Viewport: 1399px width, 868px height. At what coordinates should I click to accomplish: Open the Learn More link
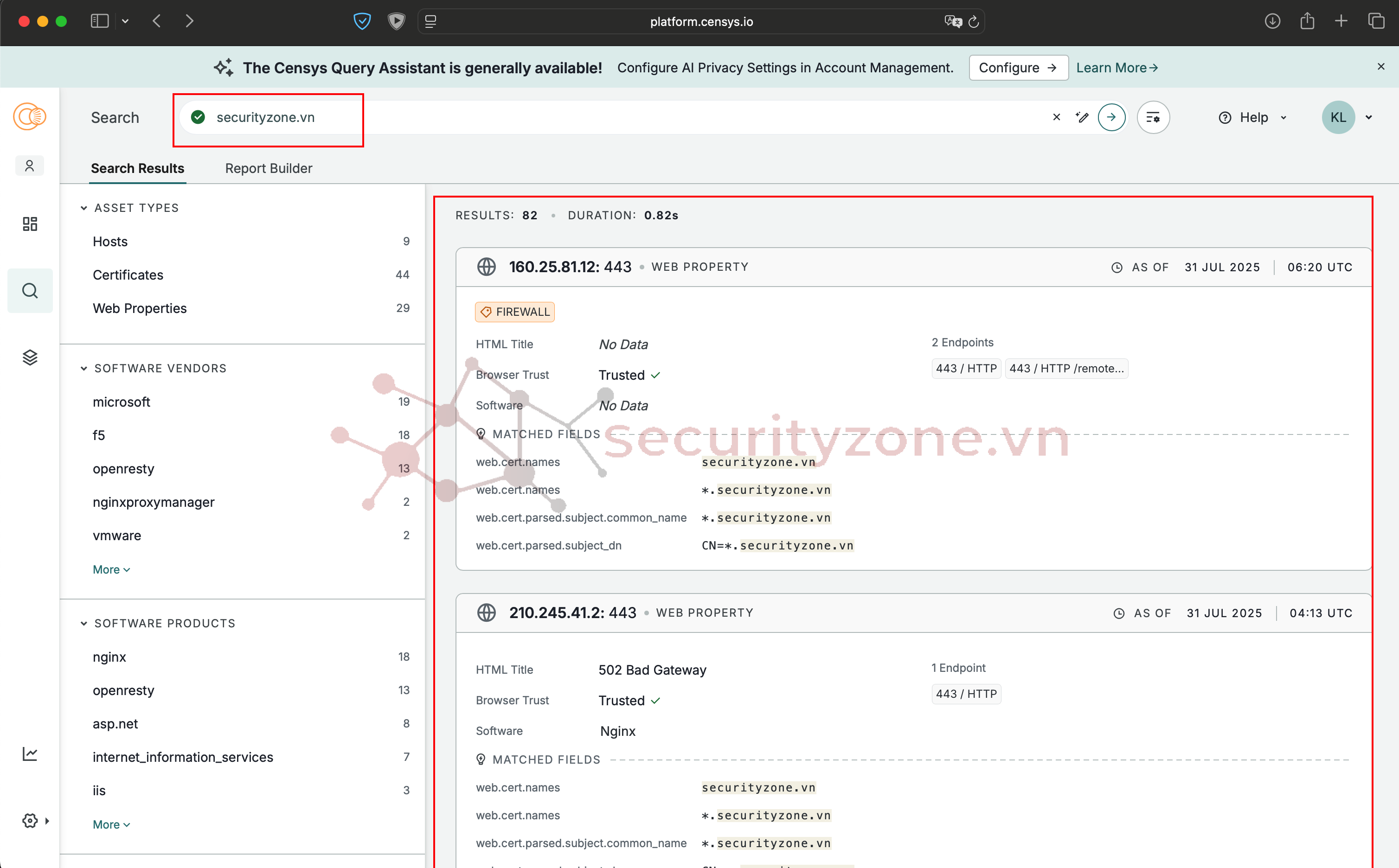[1117, 68]
